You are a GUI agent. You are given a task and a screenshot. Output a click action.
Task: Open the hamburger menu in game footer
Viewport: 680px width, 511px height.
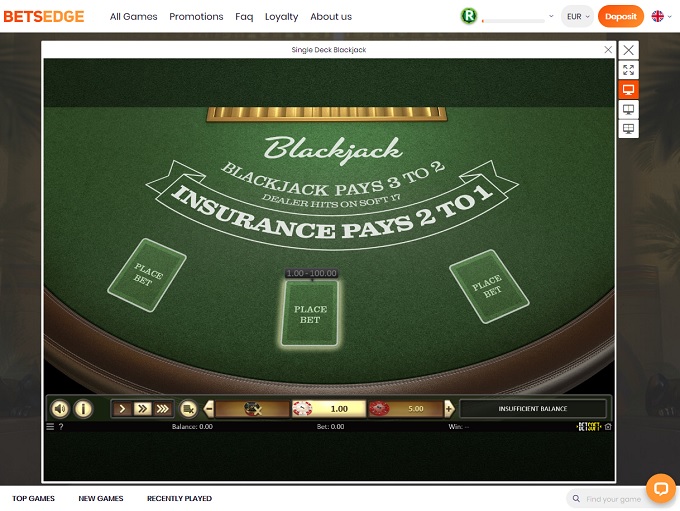pos(50,427)
